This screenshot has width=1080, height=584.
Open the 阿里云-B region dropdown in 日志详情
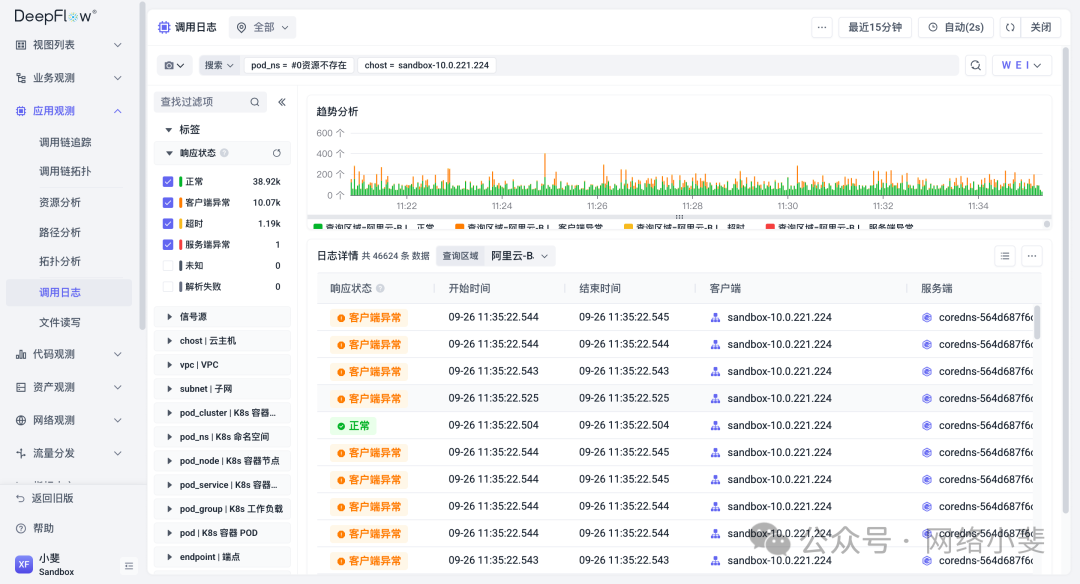[512, 256]
